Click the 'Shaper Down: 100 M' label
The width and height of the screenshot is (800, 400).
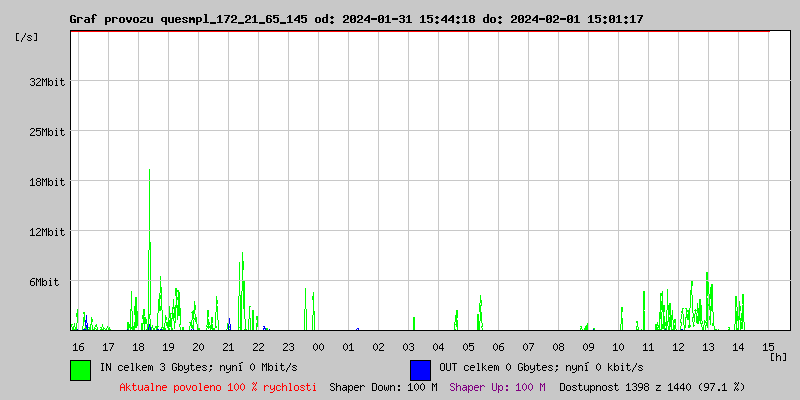pyautogui.click(x=383, y=386)
